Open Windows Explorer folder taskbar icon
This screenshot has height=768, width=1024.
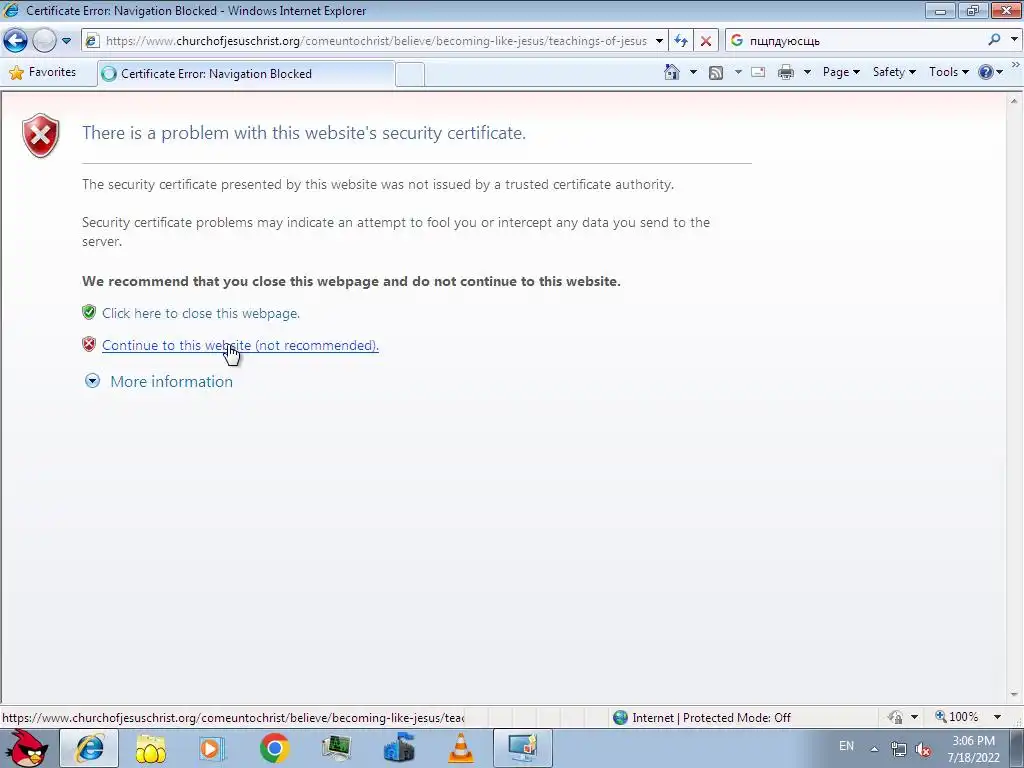[151, 748]
